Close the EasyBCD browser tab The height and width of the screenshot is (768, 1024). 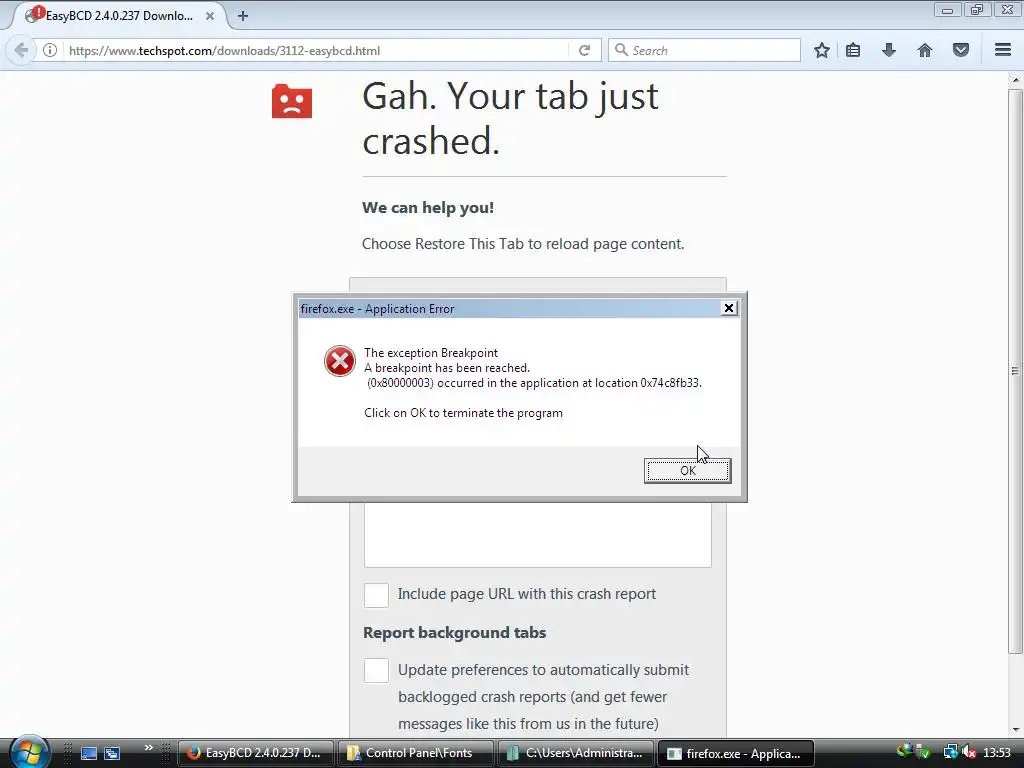point(210,16)
